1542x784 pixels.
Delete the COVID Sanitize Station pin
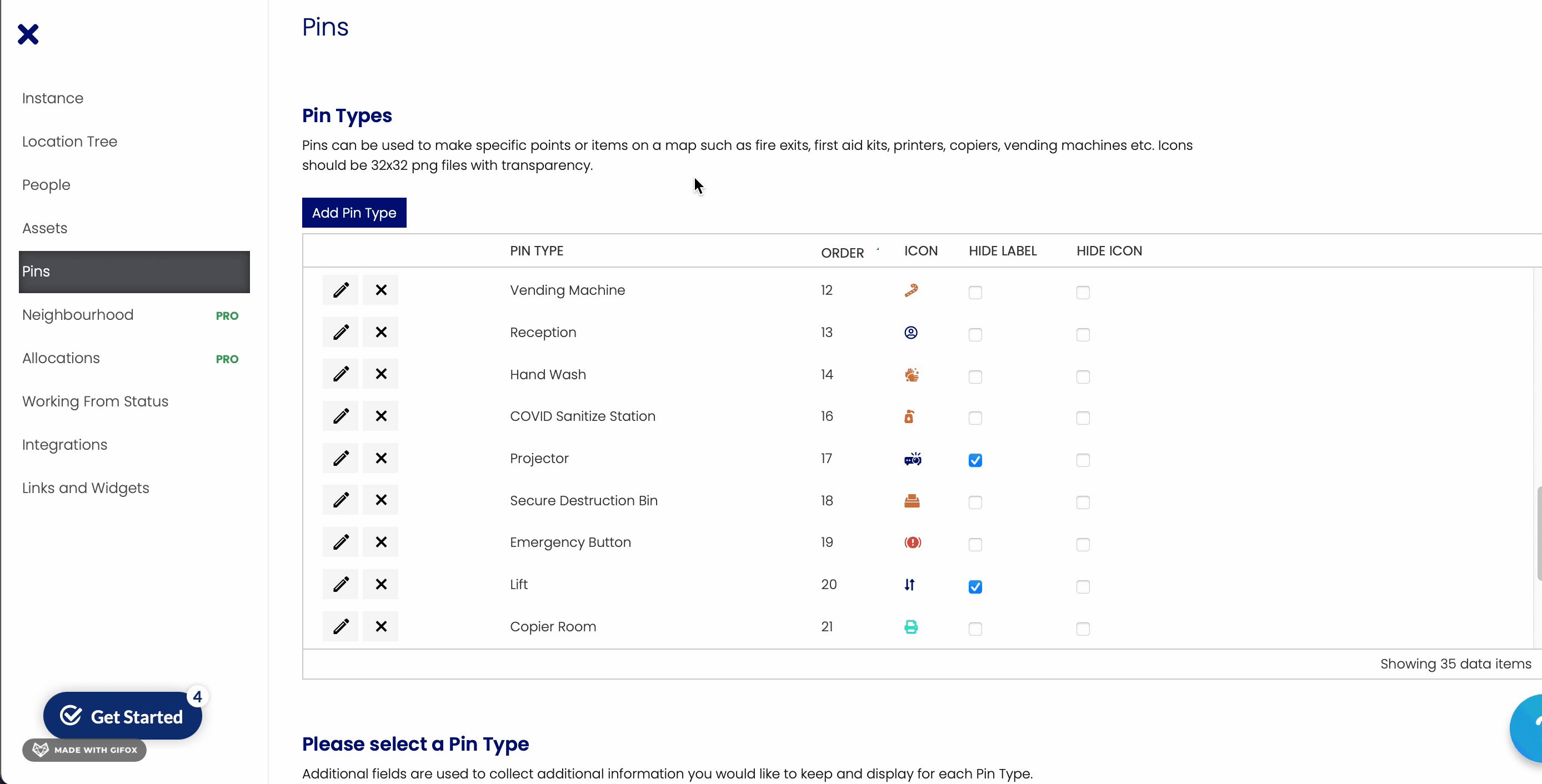pyautogui.click(x=381, y=416)
